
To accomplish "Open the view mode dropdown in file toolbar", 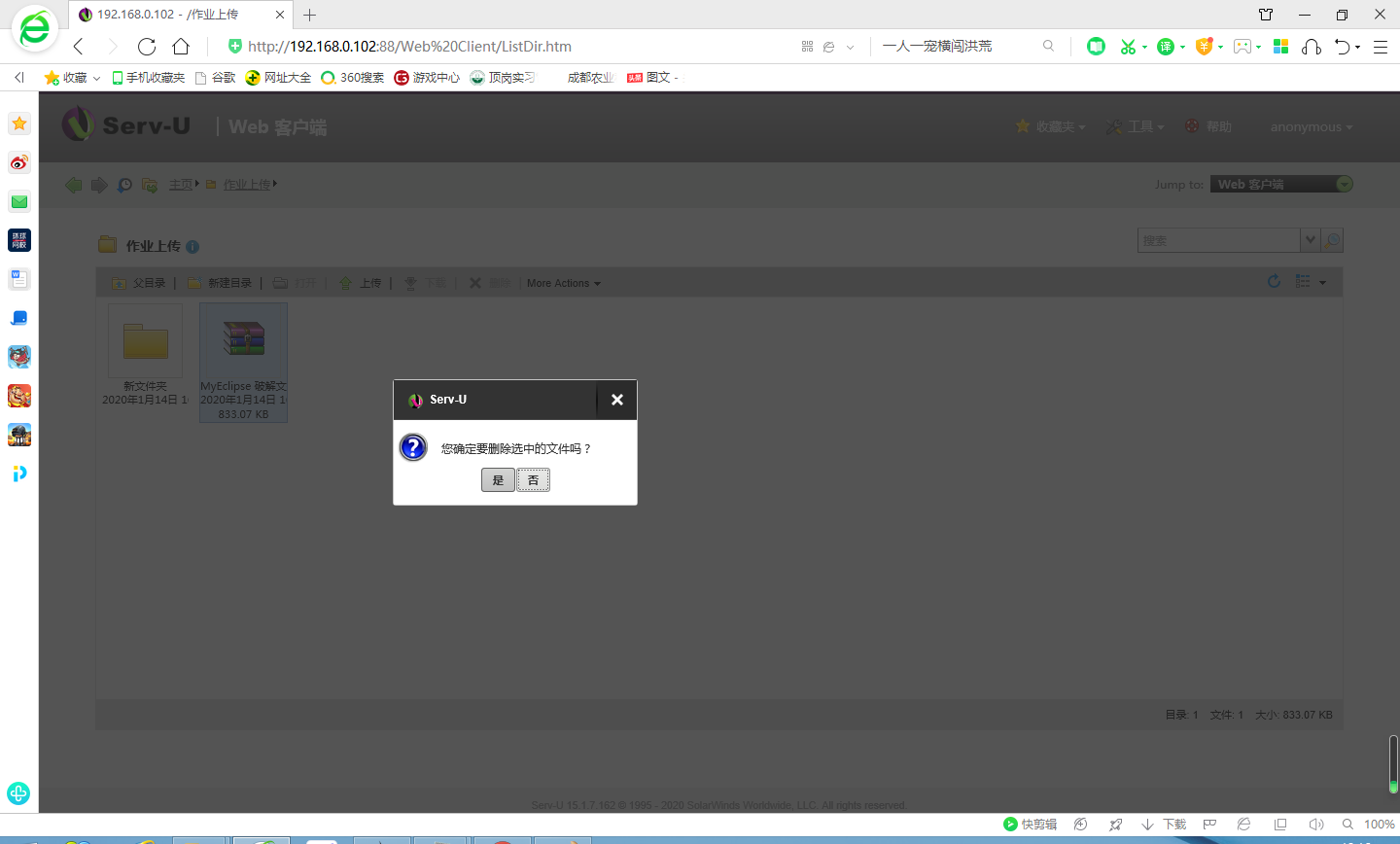I will pyautogui.click(x=1311, y=282).
